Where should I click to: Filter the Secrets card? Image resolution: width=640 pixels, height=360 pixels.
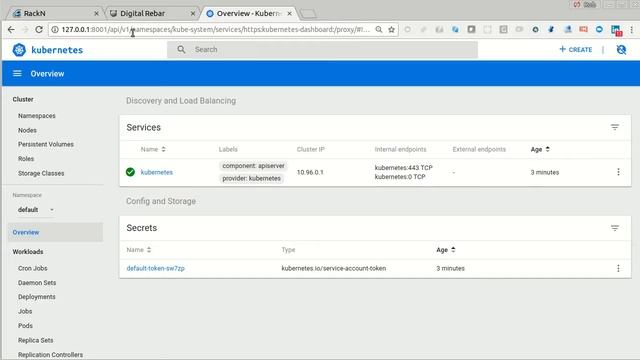tap(615, 228)
